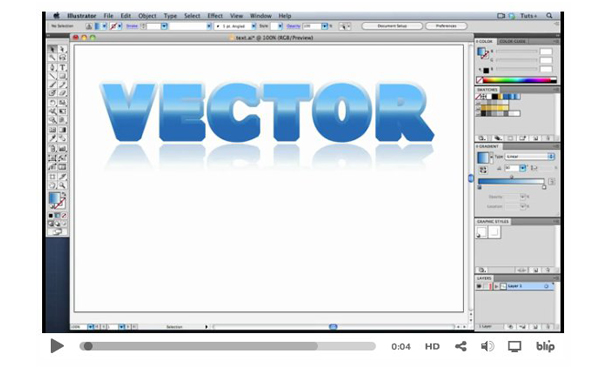Click the toolbox gradient fill box
Image resolution: width=600 pixels, height=370 pixels.
coord(54,198)
